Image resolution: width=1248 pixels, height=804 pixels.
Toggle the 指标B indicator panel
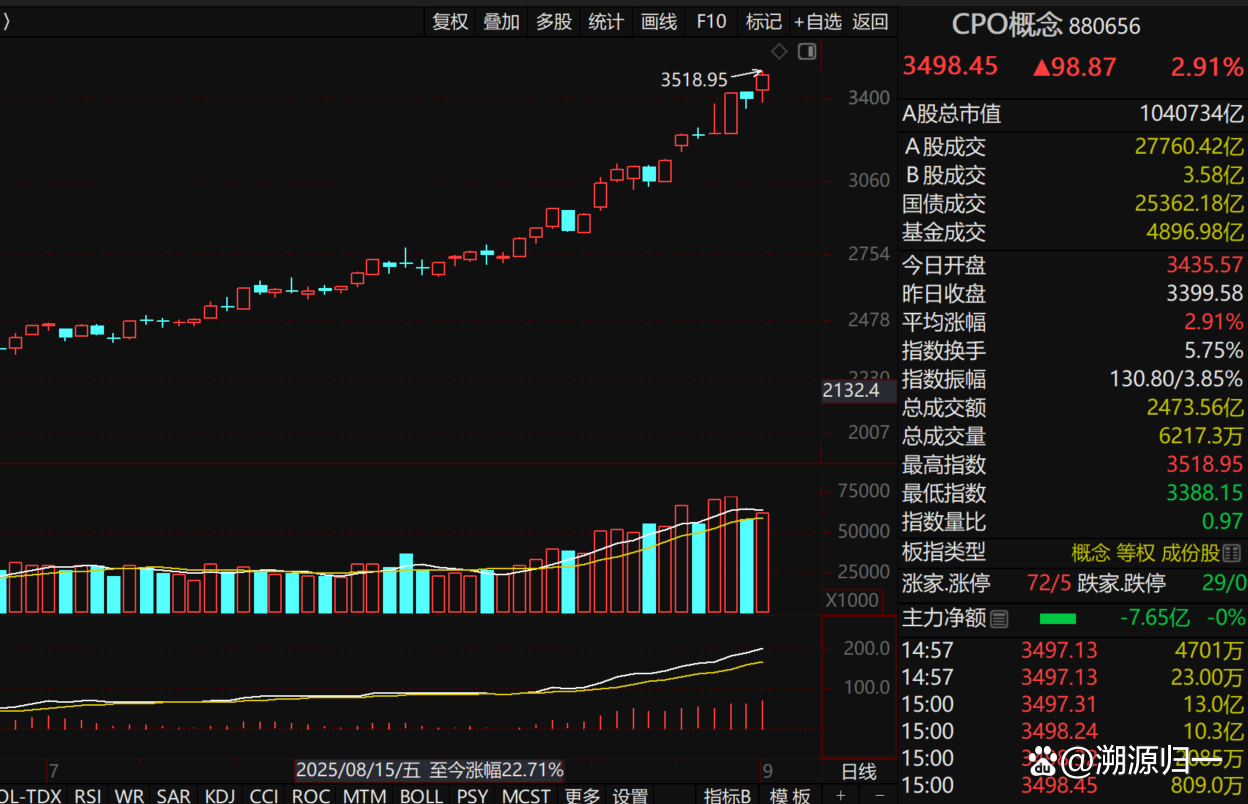pos(727,796)
